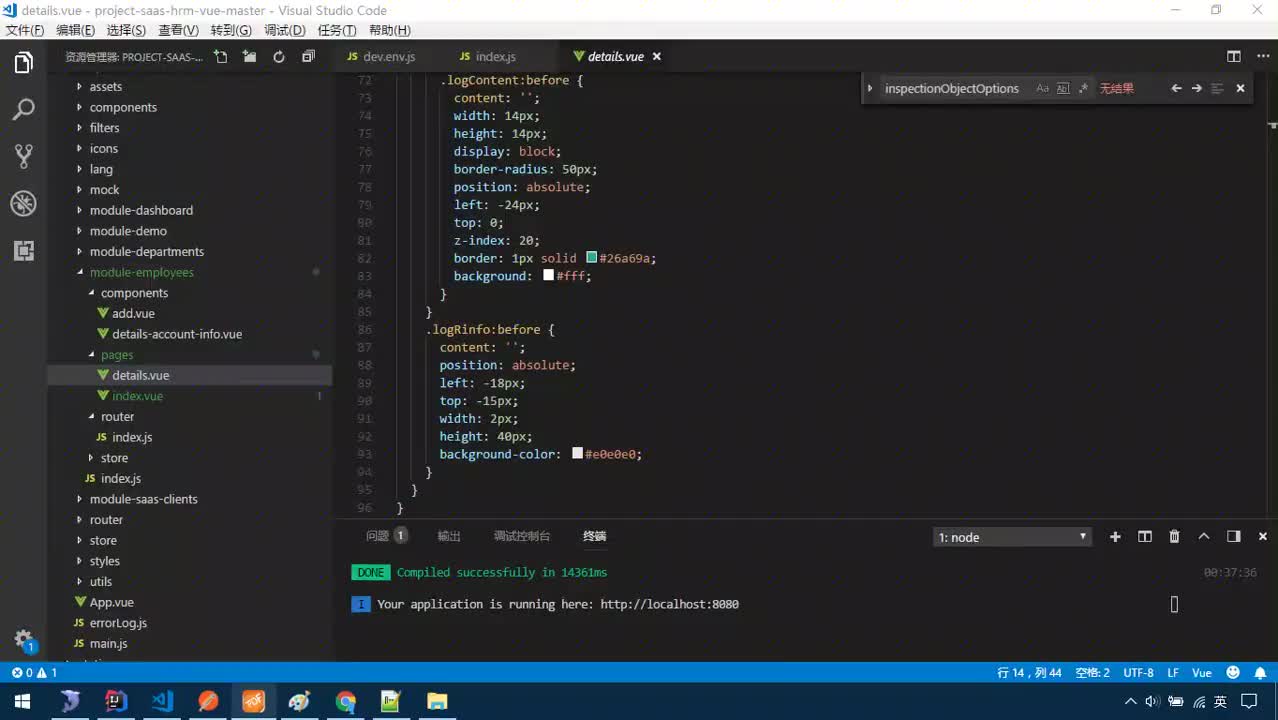Viewport: 1278px width, 720px height.
Task: Close the find widget
Action: 1240,88
